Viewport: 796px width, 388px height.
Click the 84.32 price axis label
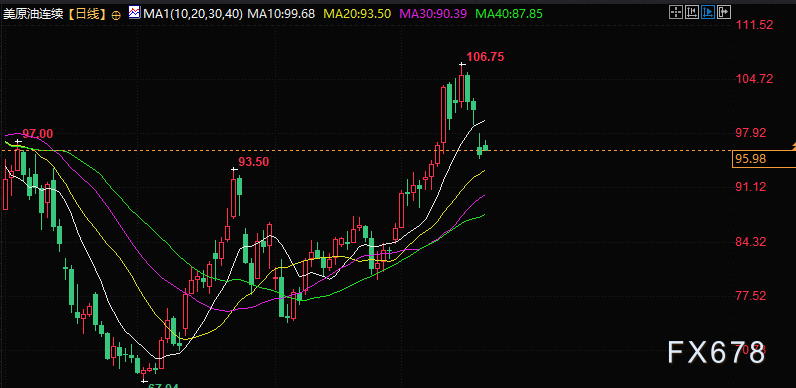[x=751, y=242]
